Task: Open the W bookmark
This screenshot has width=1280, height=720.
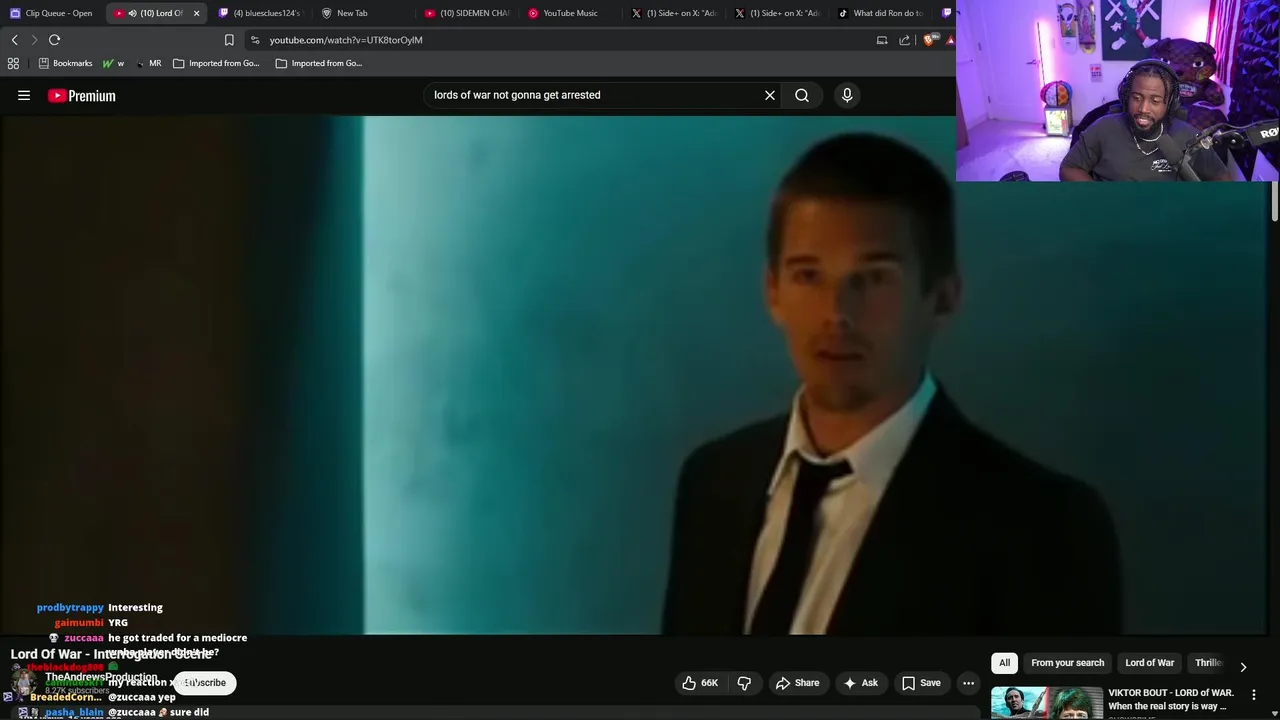Action: coord(112,63)
